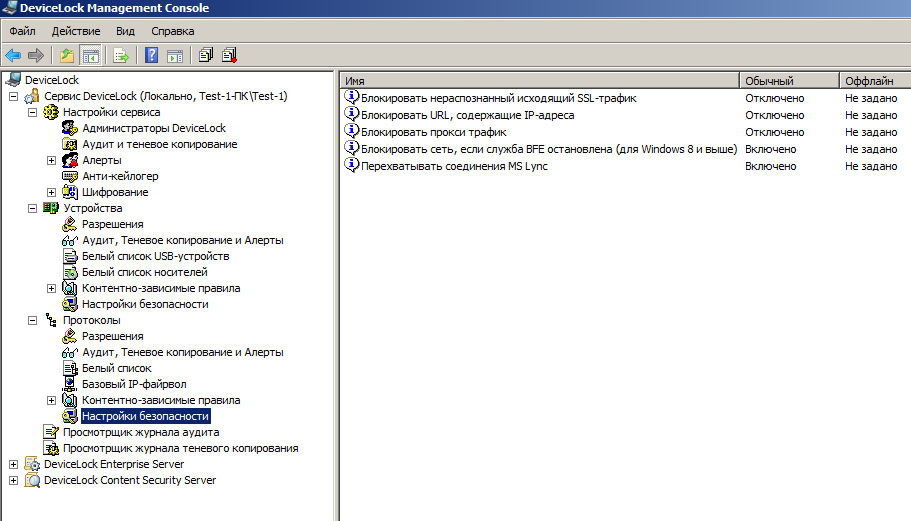Click the Белый список USB-устройств icon

(x=70, y=256)
